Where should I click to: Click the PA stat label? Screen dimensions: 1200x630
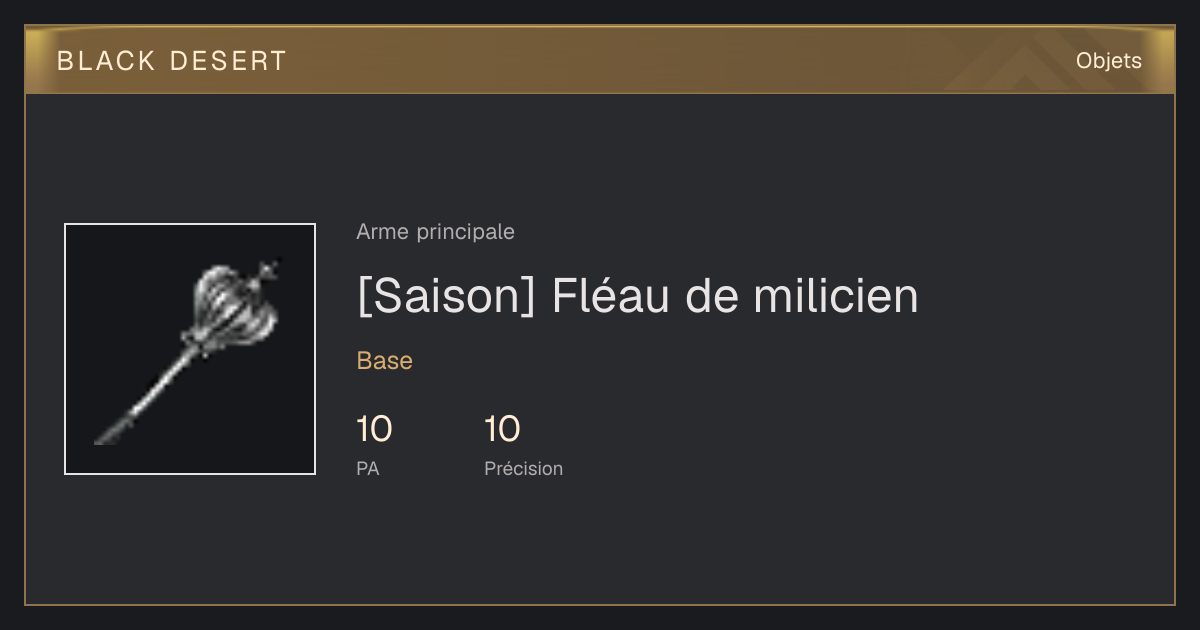tap(367, 468)
